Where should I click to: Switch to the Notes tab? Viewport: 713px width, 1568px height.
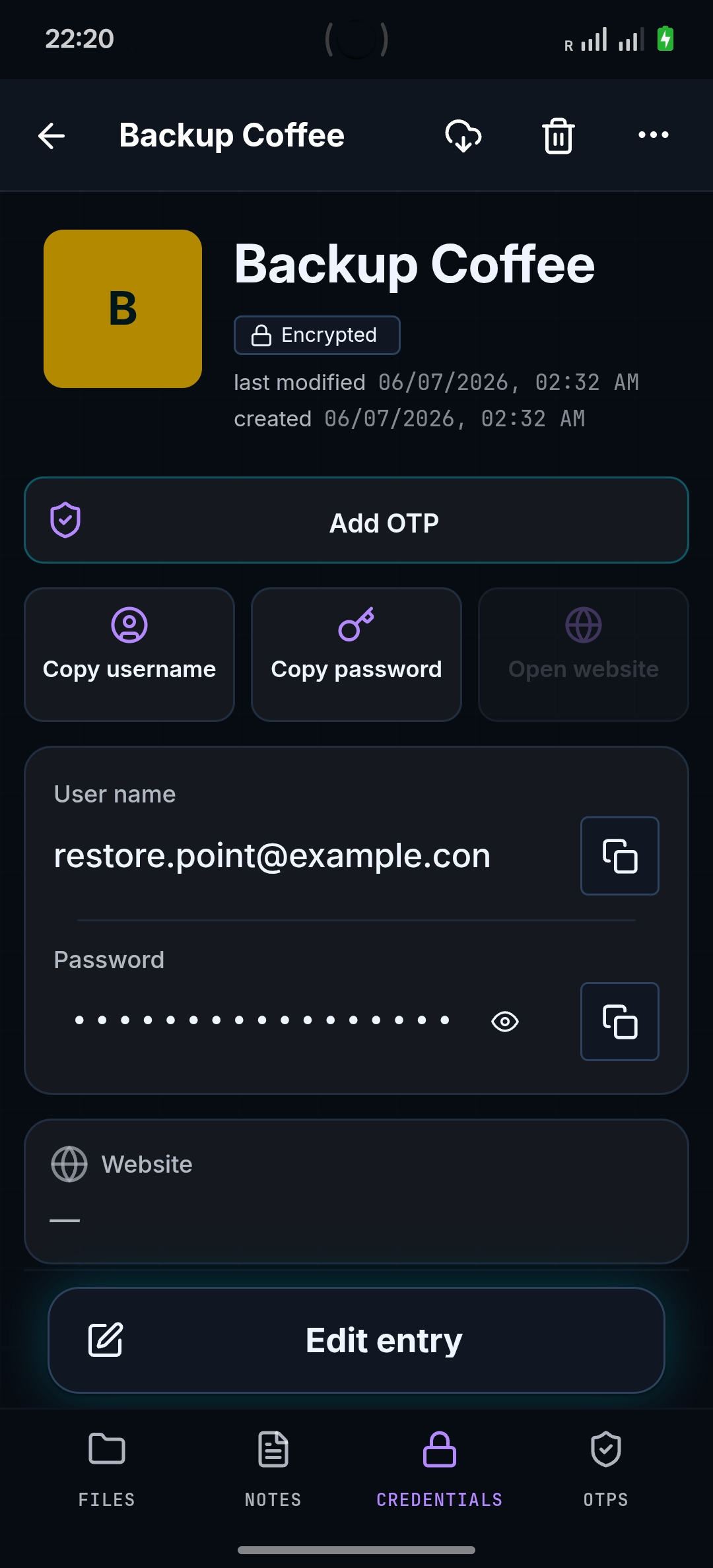[273, 1469]
